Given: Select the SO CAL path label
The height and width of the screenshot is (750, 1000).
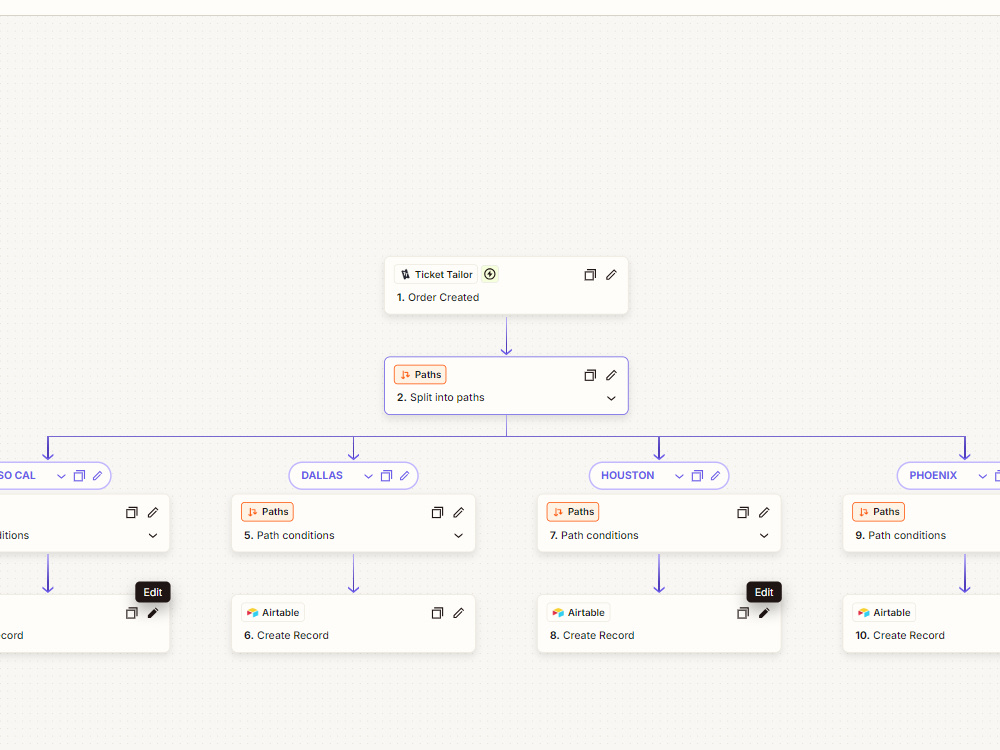Looking at the screenshot, I should click(x=18, y=476).
